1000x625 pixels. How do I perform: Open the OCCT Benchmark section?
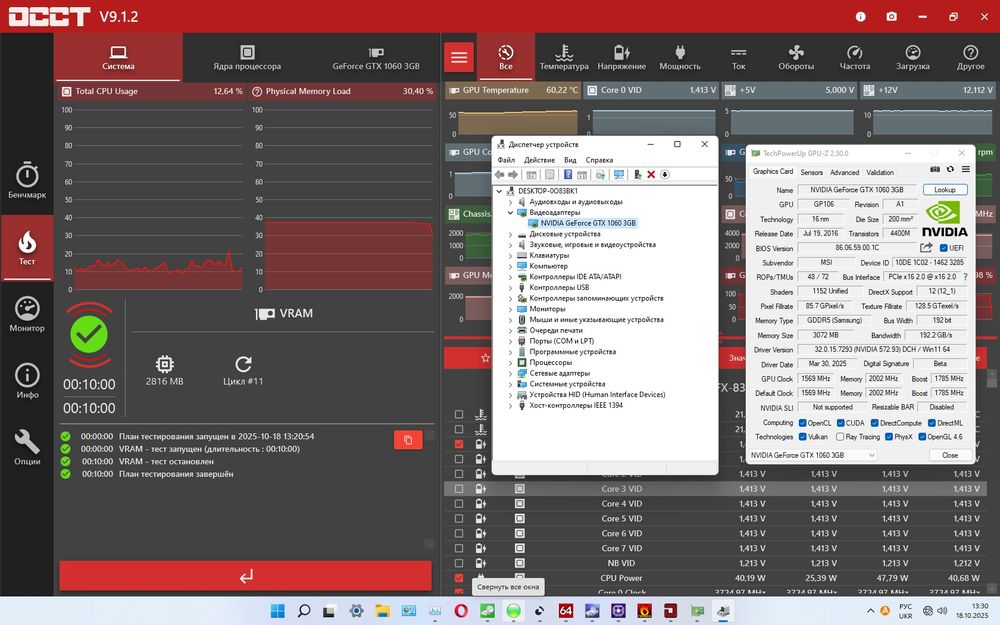pos(27,180)
